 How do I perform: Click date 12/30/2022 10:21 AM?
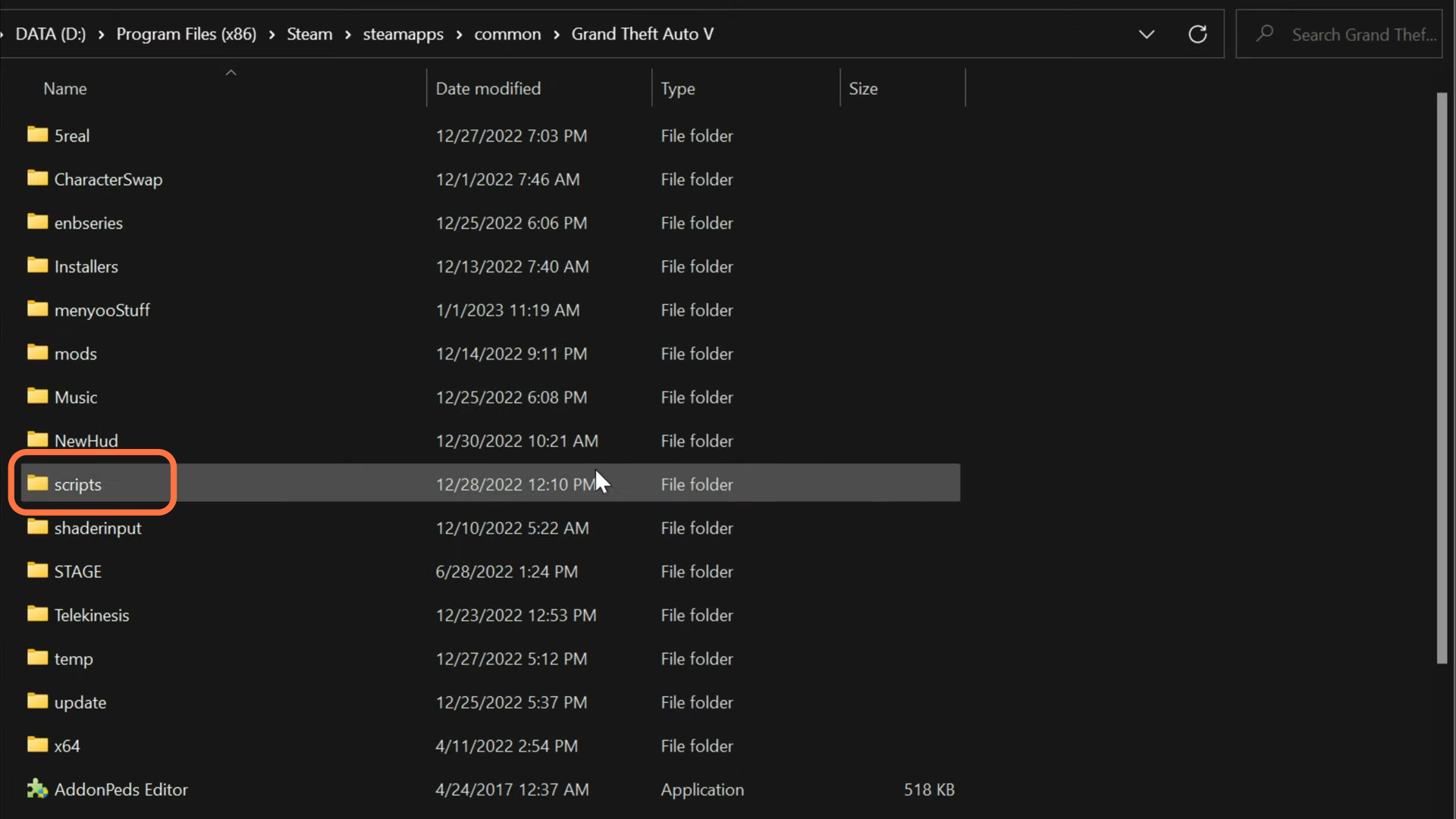pos(516,441)
